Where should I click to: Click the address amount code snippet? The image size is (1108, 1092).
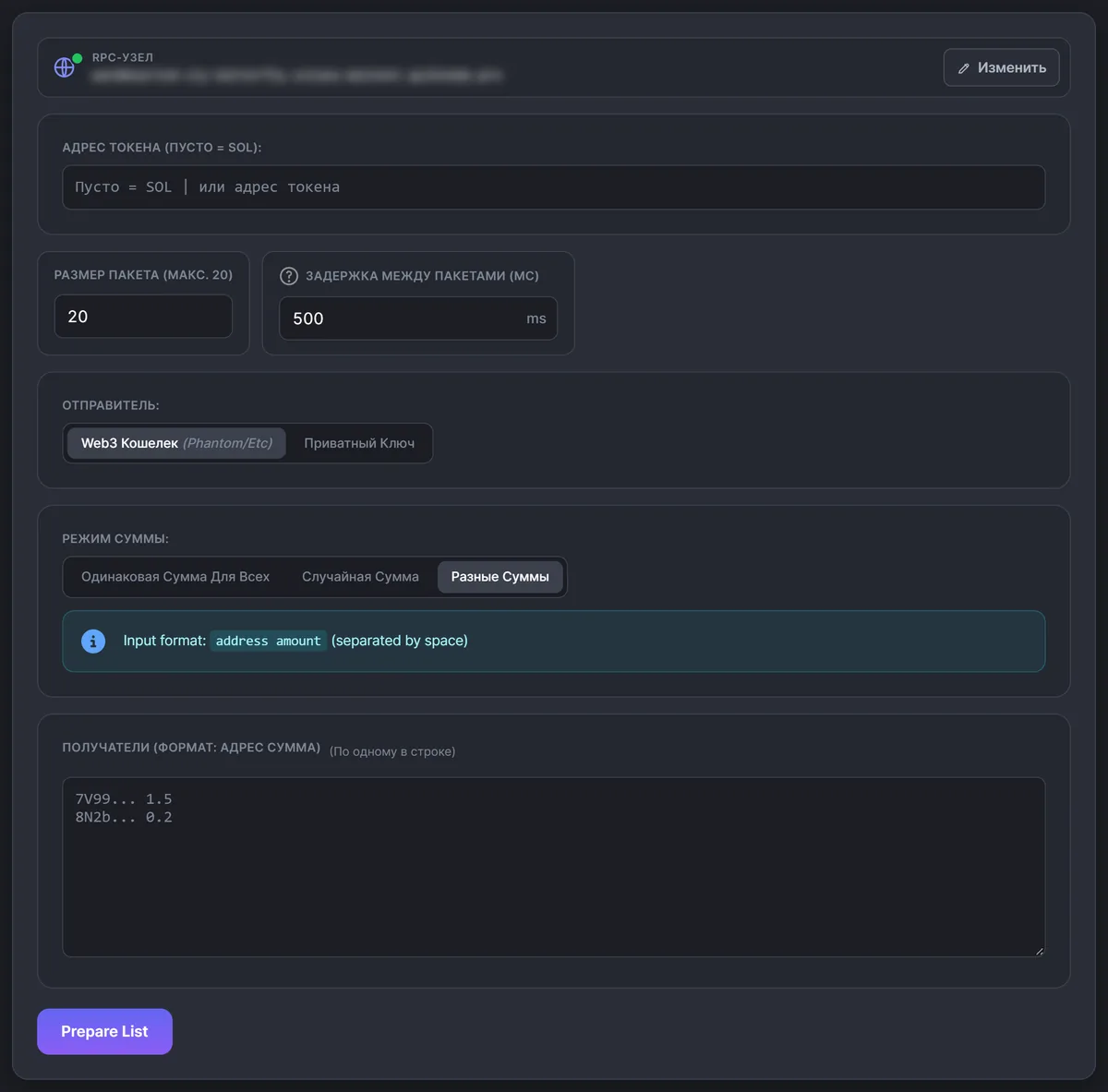[x=269, y=641]
